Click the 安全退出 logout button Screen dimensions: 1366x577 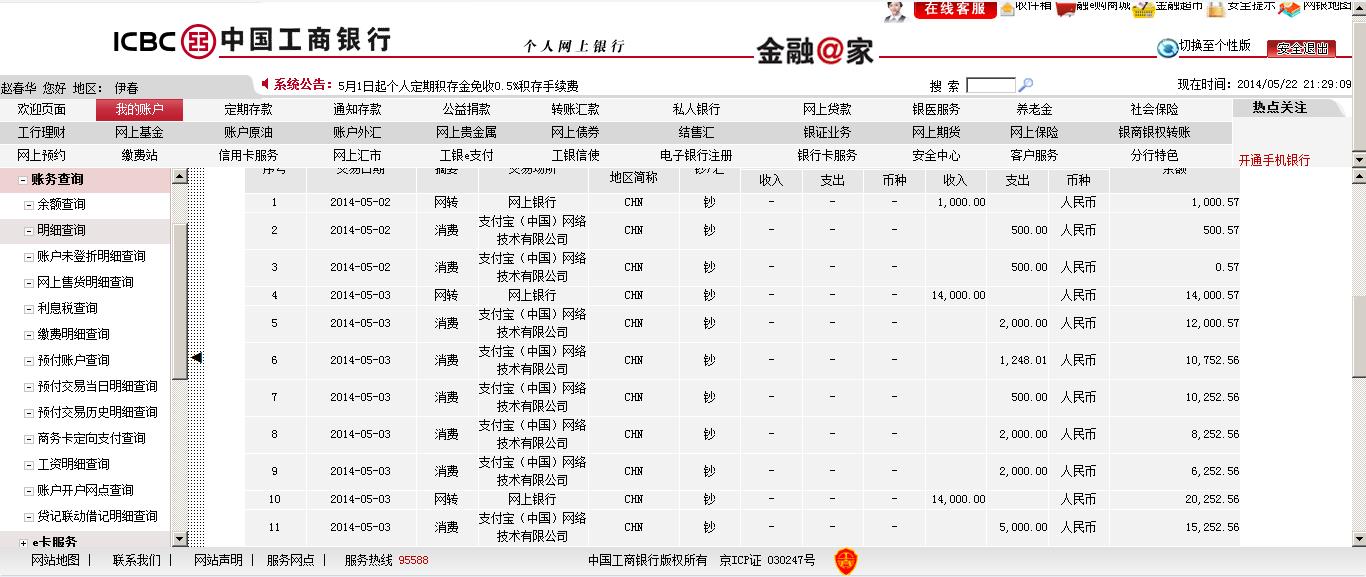coord(1301,48)
